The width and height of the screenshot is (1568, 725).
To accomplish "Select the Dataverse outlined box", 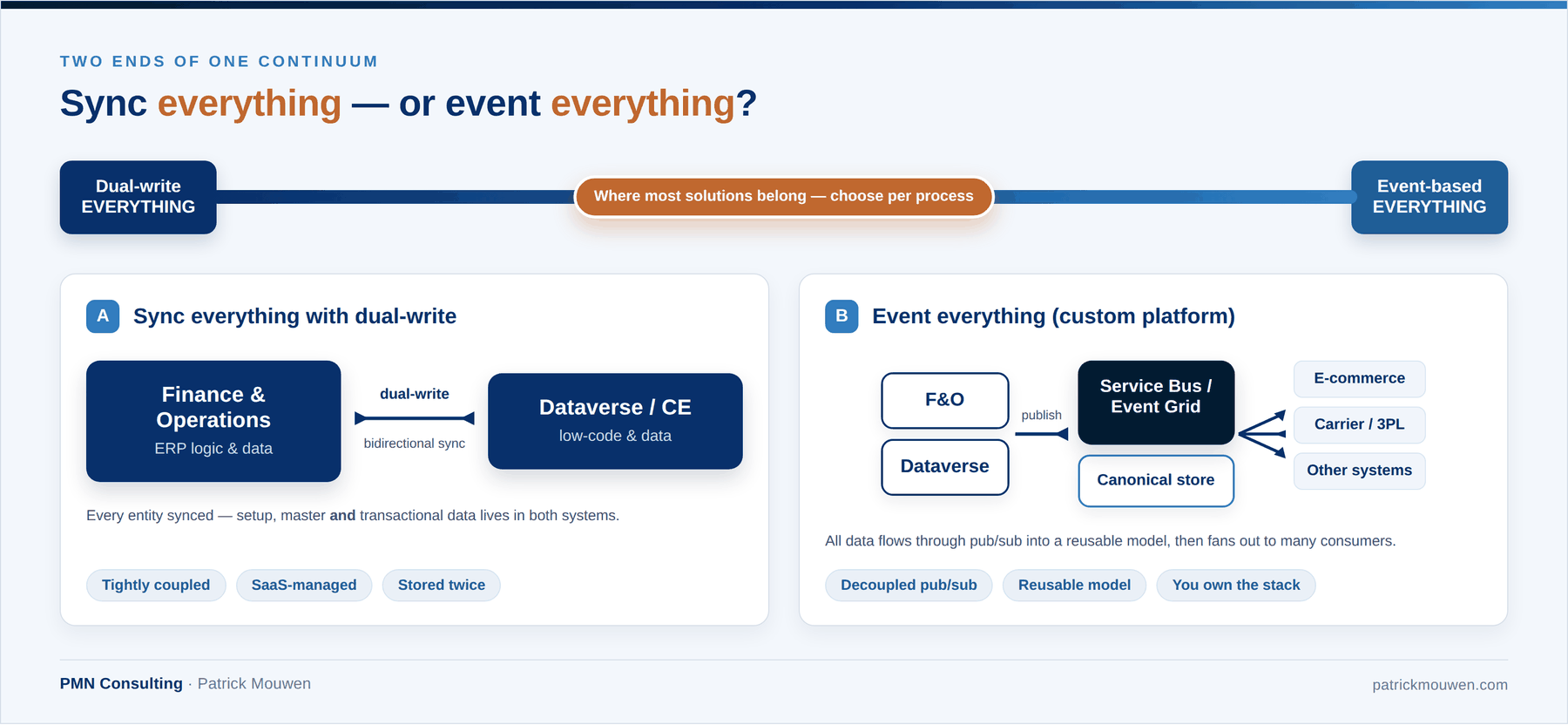I will [x=945, y=467].
